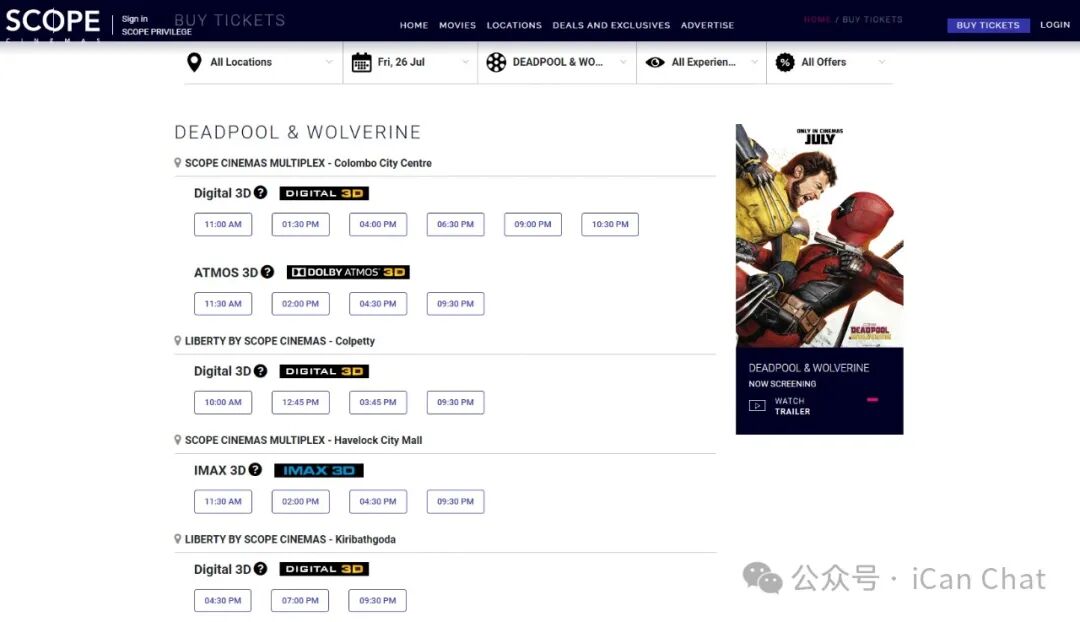Open help icon for Kiribathgoda Digital 3D

tap(260, 568)
